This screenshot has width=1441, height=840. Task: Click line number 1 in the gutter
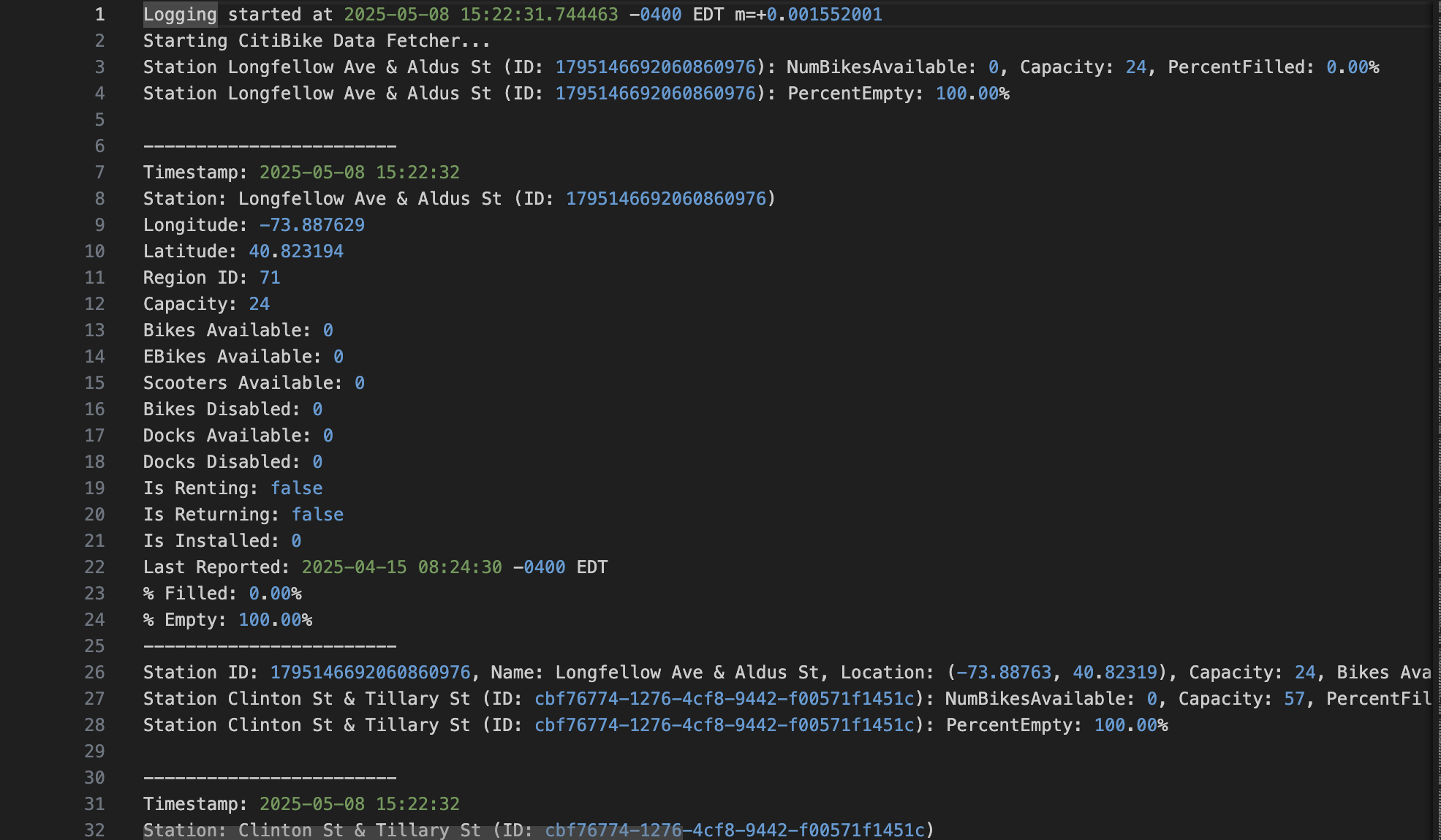pyautogui.click(x=99, y=15)
